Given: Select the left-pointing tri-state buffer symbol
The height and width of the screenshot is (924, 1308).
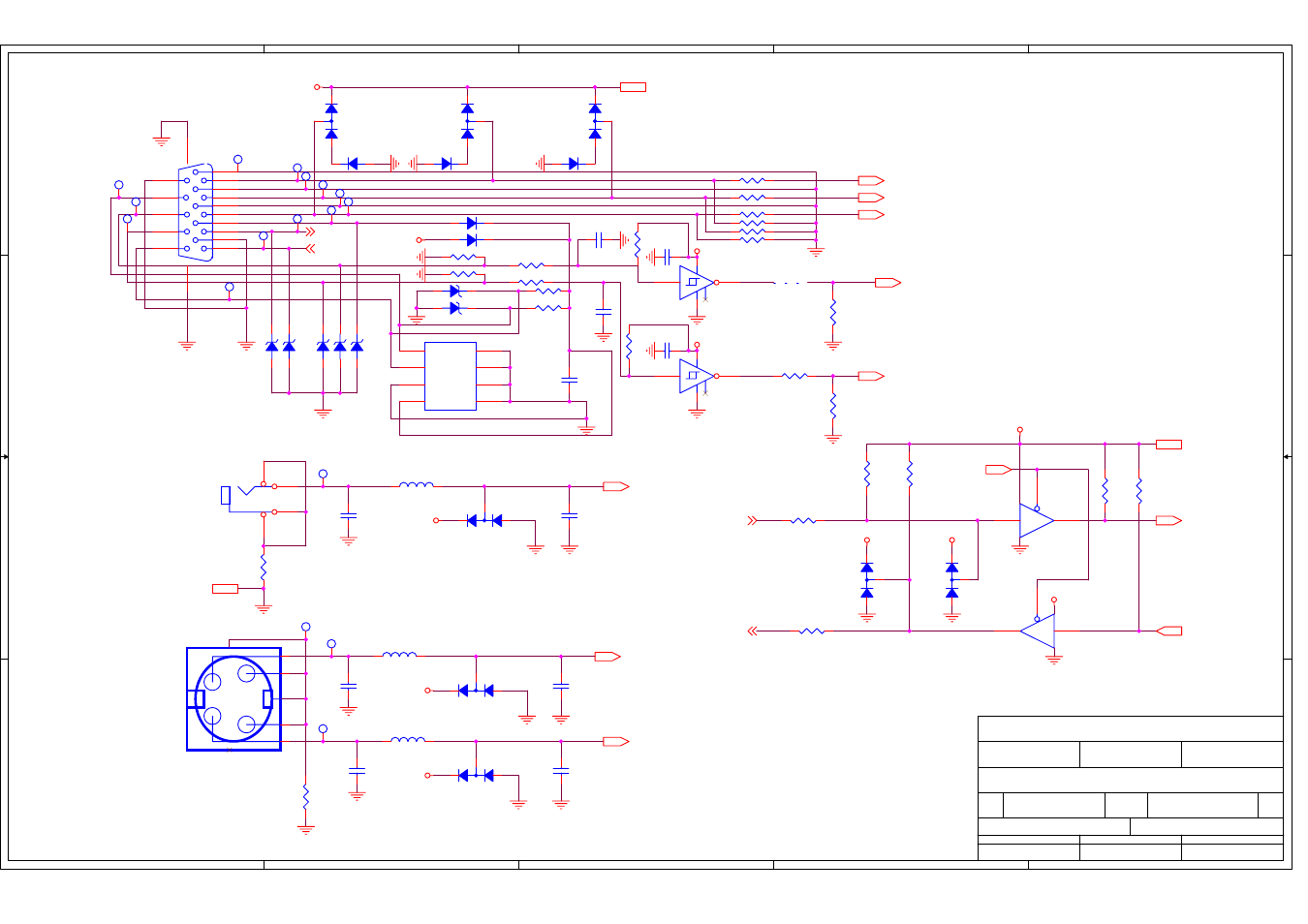Looking at the screenshot, I should [x=1037, y=631].
